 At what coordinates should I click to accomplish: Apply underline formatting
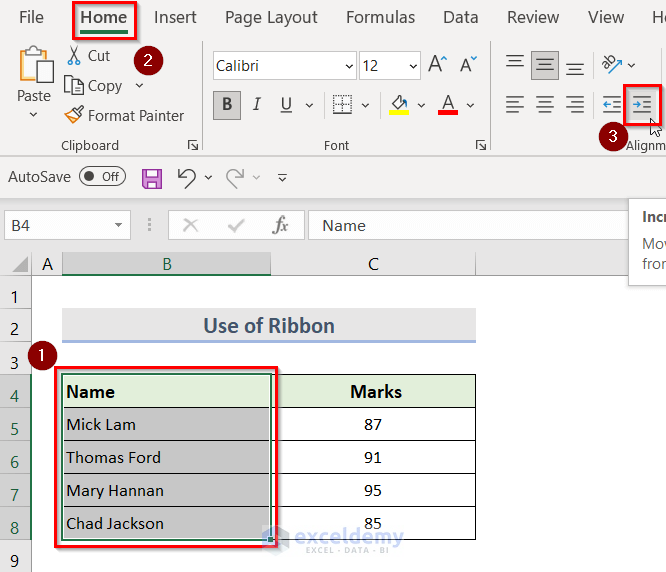pyautogui.click(x=286, y=104)
